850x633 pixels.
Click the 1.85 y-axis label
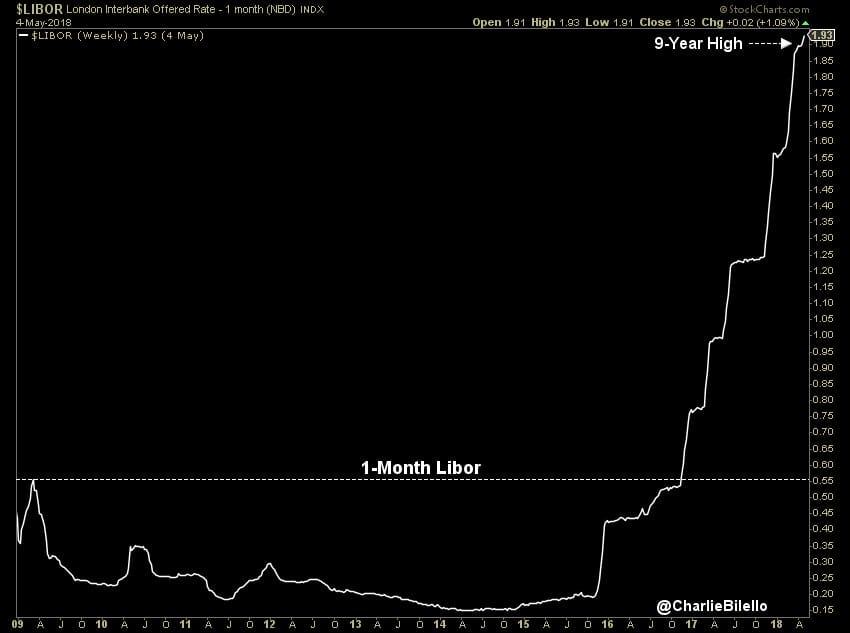click(823, 61)
